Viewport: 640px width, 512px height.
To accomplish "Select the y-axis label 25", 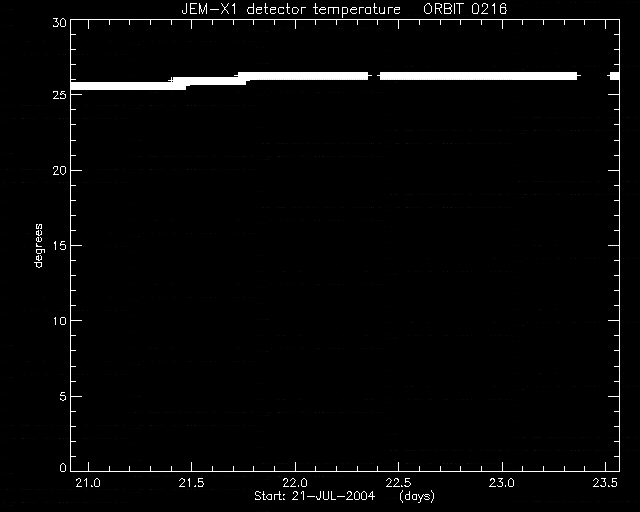I will point(60,95).
